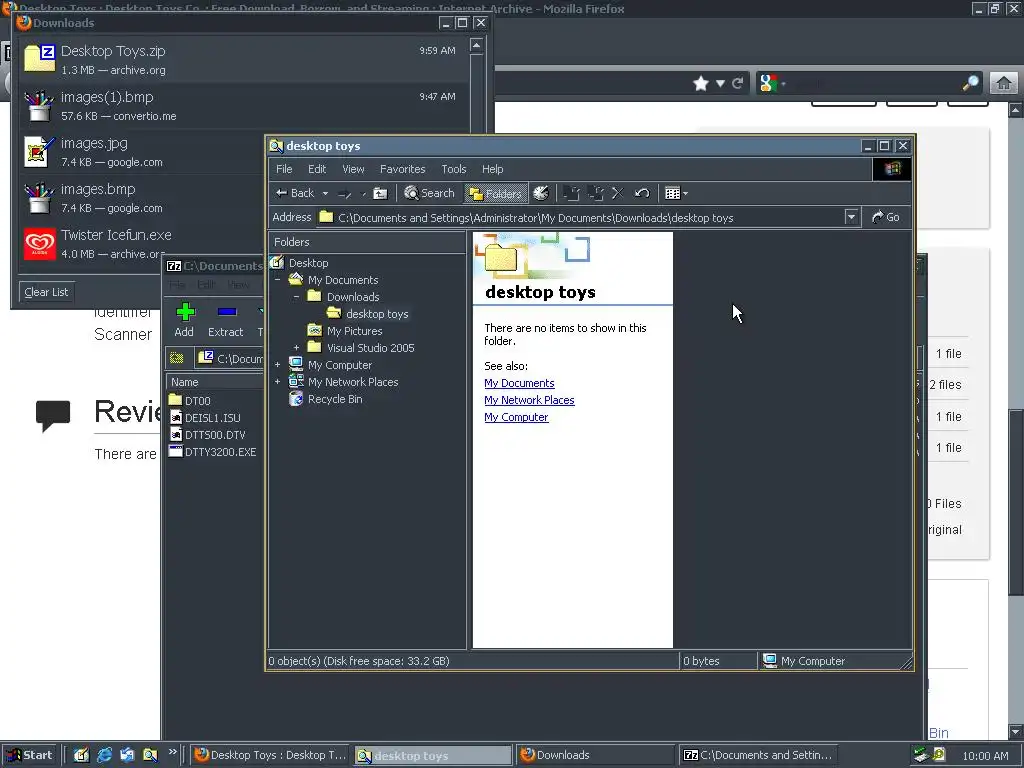
Task: Expand quick launch overflow chevron
Action: (172, 752)
